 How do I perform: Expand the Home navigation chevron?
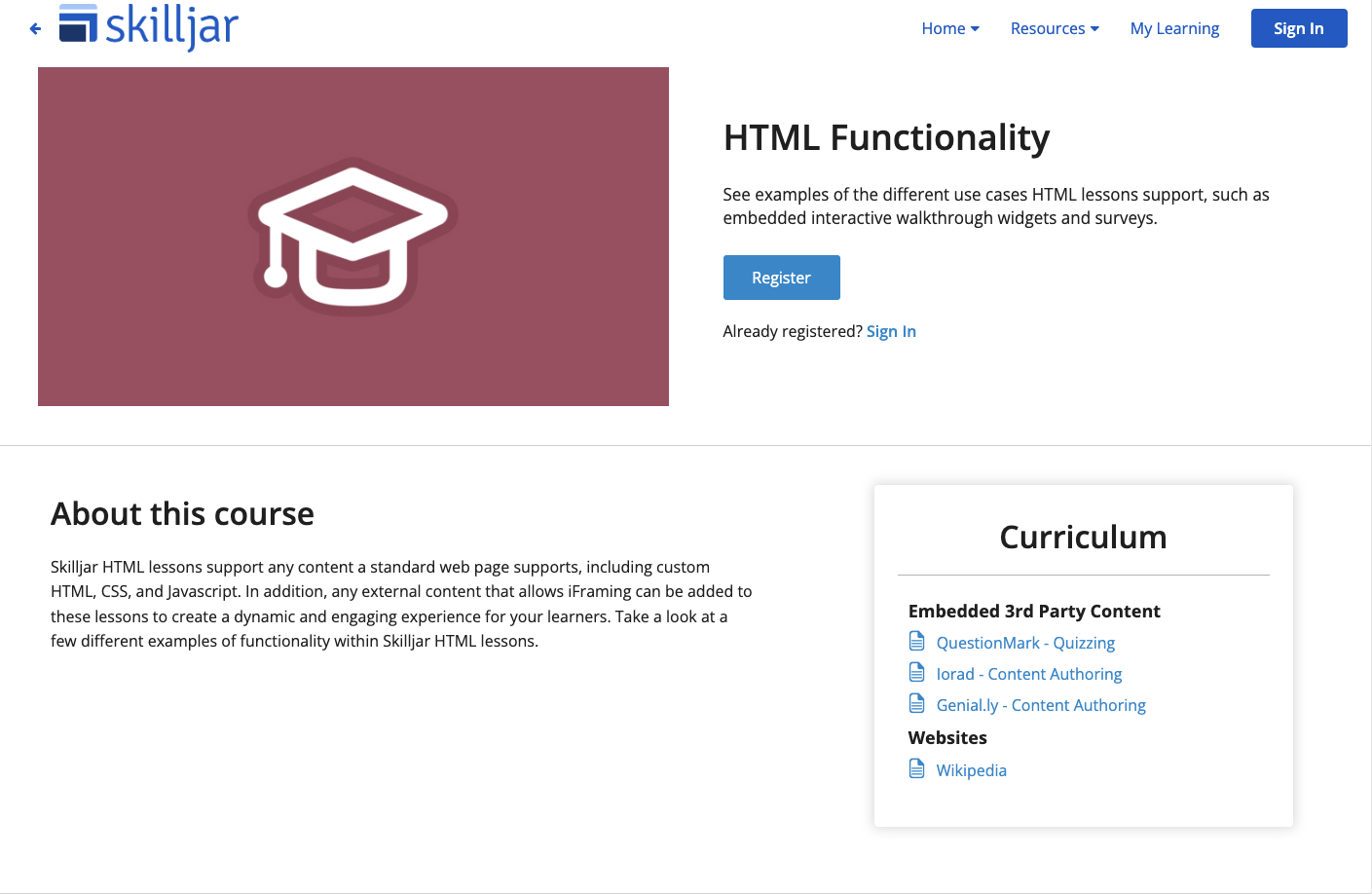[976, 29]
